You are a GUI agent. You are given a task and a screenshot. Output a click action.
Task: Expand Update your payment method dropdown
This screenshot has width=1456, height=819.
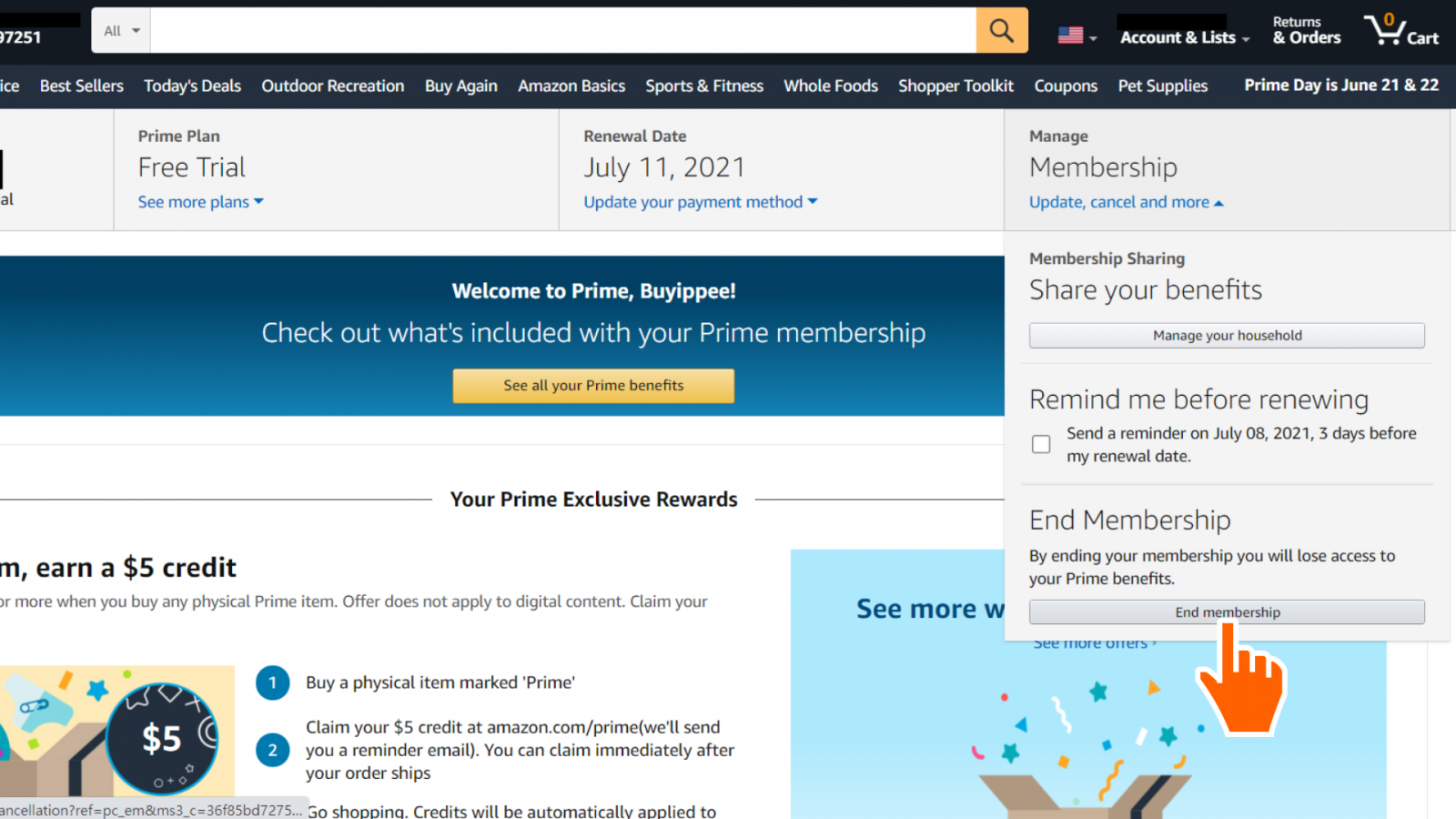(x=701, y=202)
